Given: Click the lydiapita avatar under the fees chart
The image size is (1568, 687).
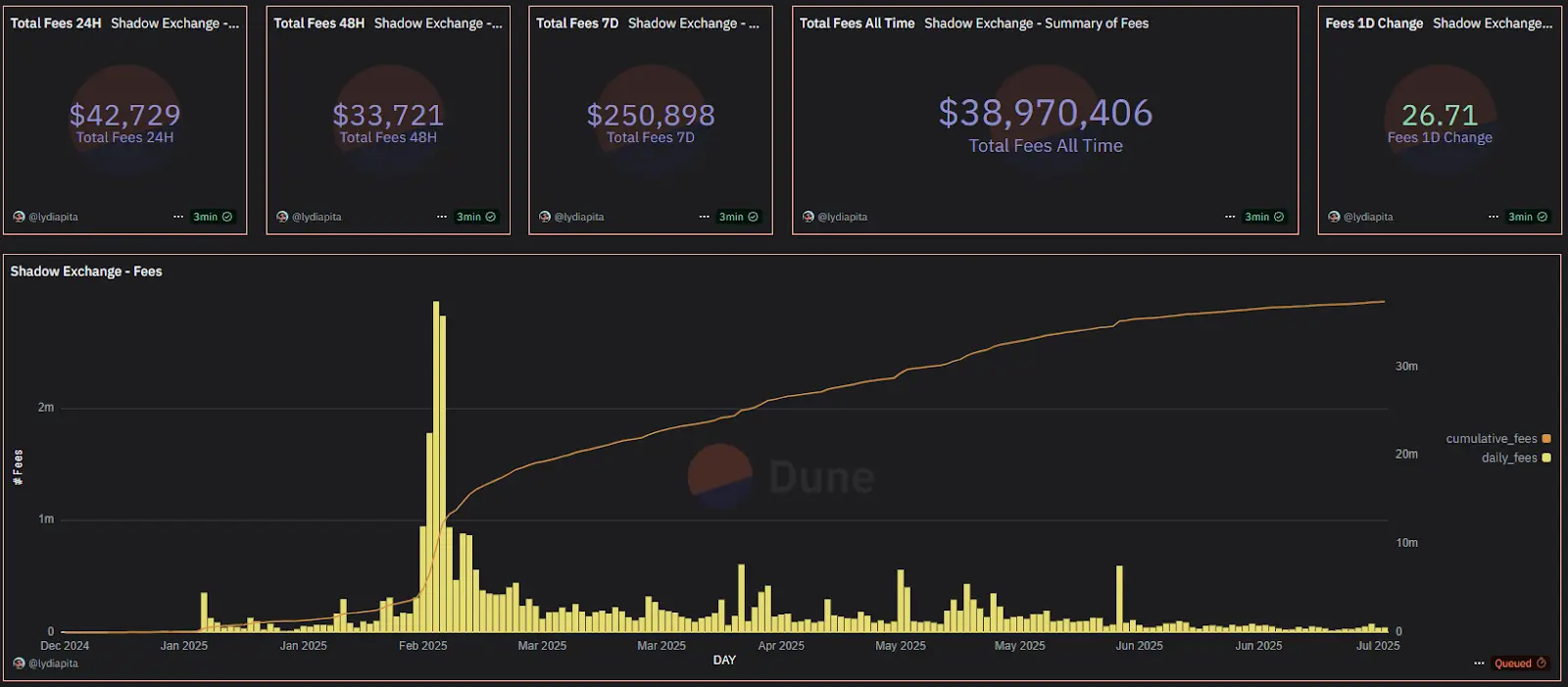Looking at the screenshot, I should 19,663.
